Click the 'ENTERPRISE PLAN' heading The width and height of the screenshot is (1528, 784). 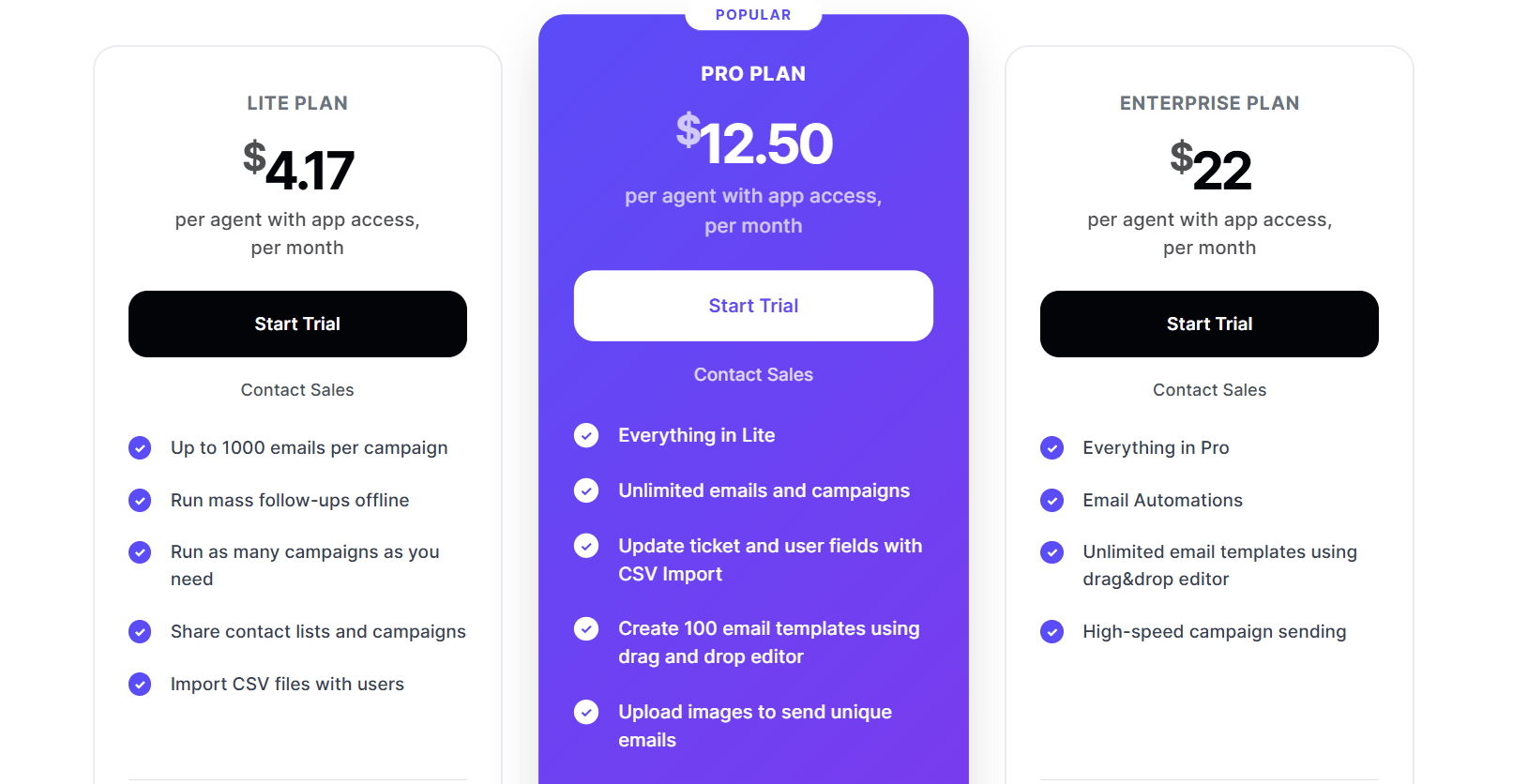[x=1209, y=103]
